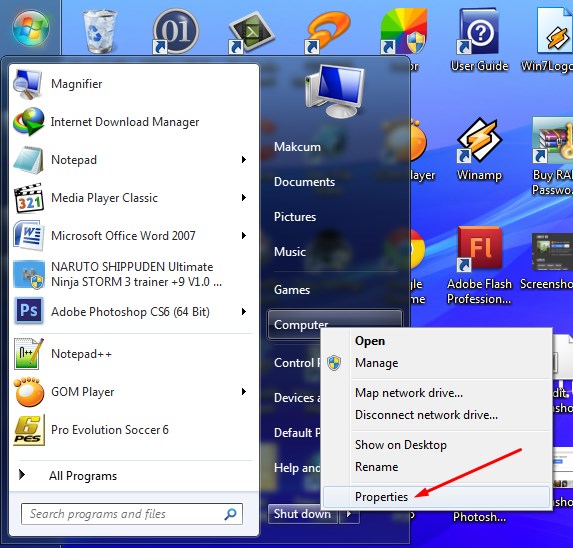573x548 pixels.
Task: Open the green terminal-style desktop shortcut icon
Action: [251, 32]
